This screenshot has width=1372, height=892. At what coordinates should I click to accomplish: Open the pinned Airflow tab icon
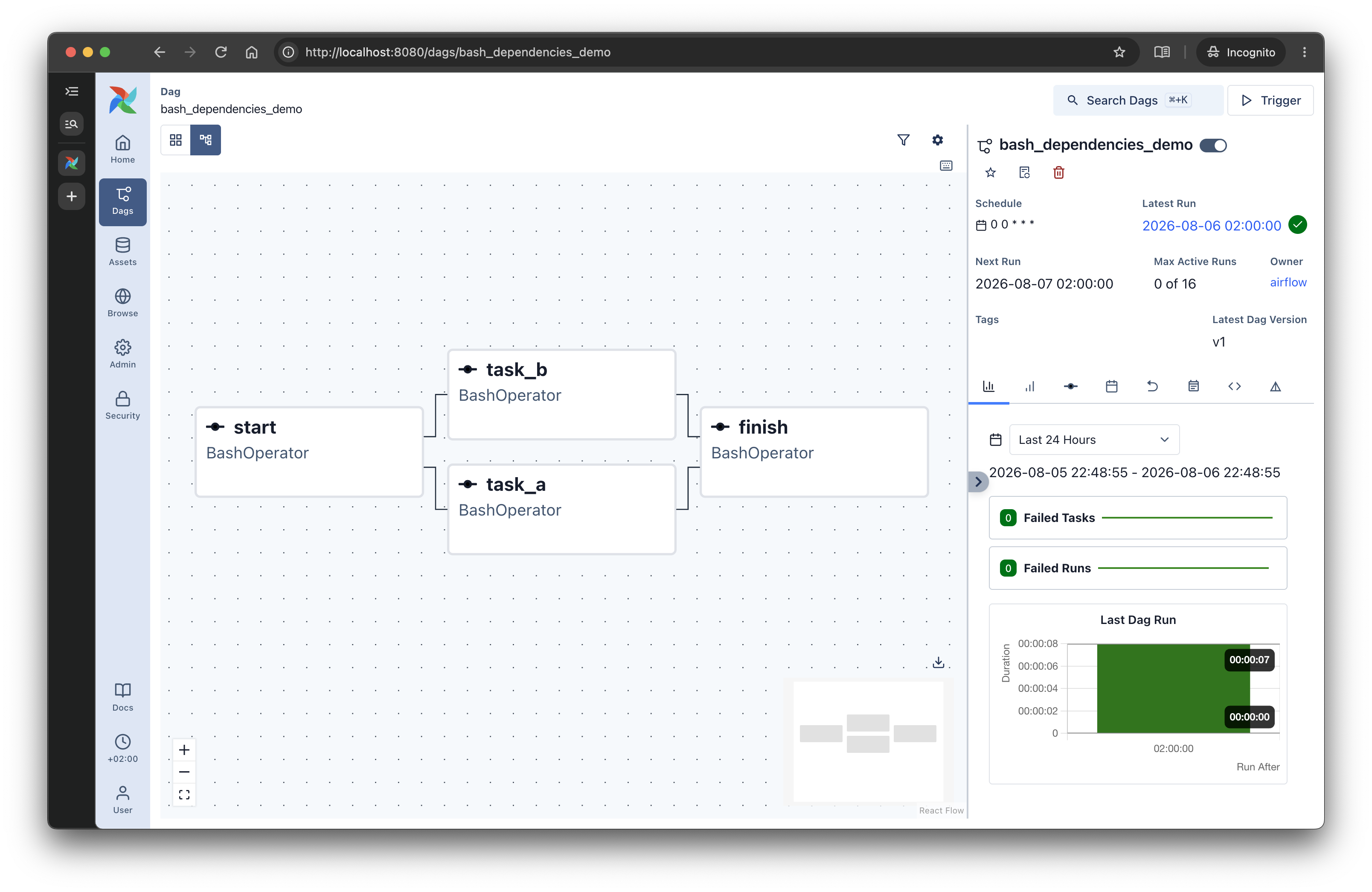(x=72, y=163)
